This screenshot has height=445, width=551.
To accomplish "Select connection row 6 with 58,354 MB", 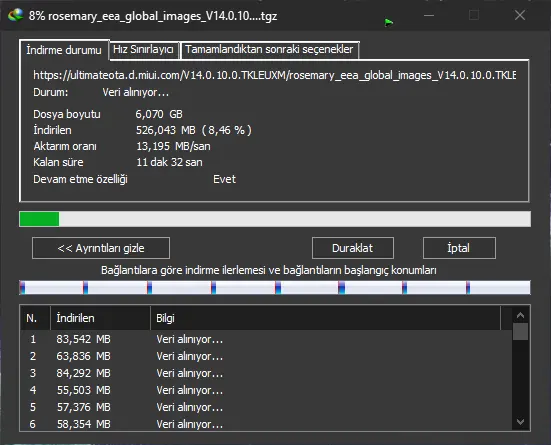I will click(266, 424).
